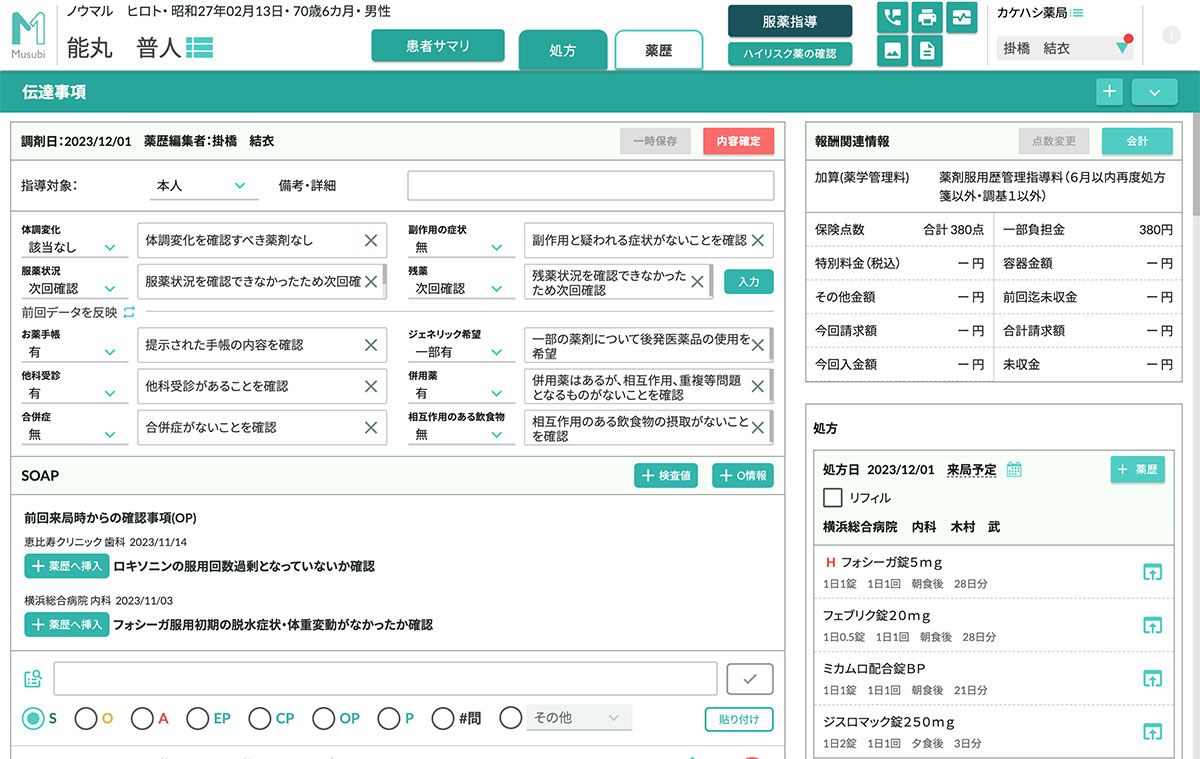Image resolution: width=1200 pixels, height=759 pixels.
Task: Click ハイリスク薬の確認 button
Action: click(790, 53)
